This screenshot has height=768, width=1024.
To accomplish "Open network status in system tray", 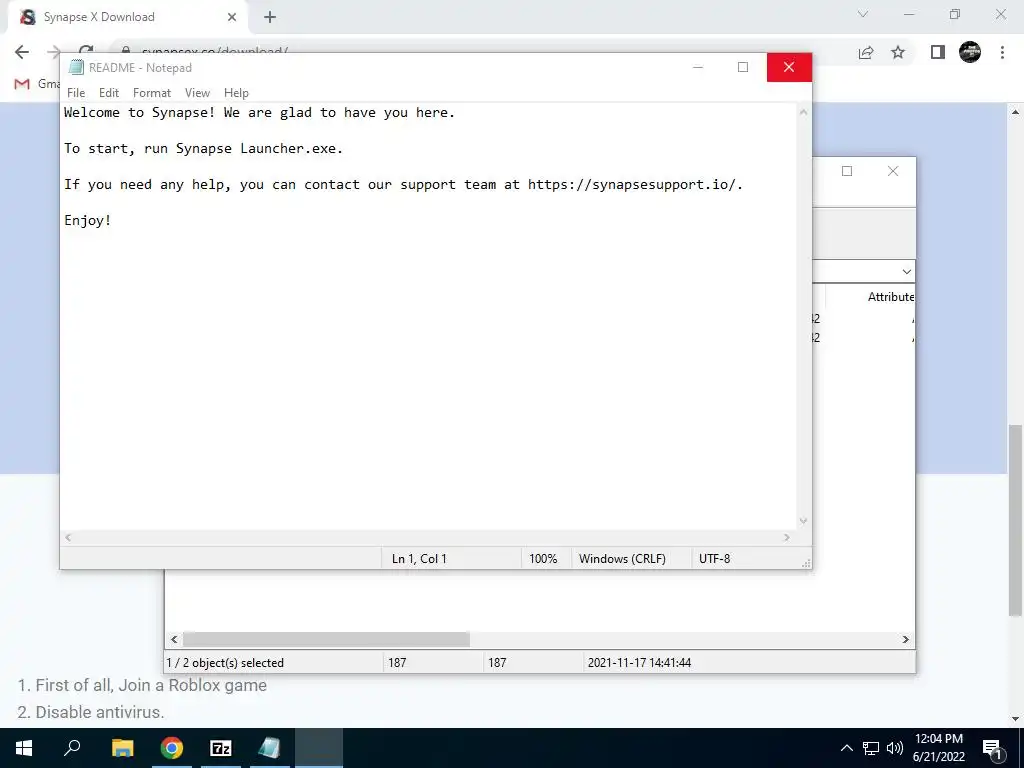I will [871, 748].
